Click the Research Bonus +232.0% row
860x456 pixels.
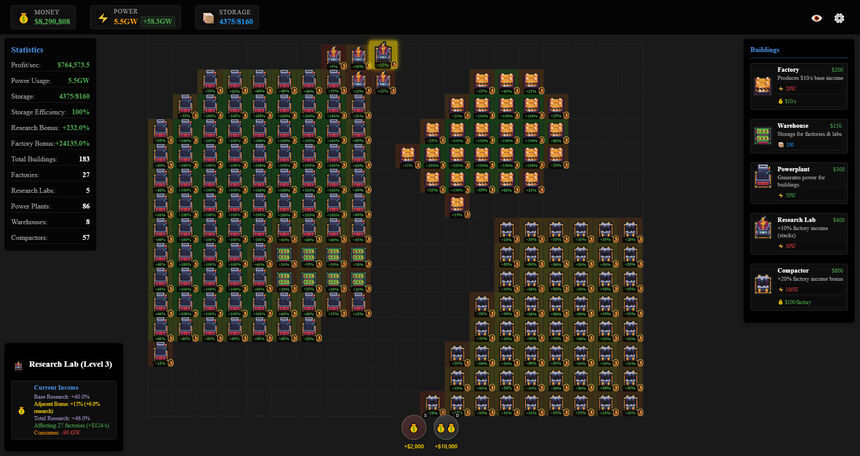[50, 128]
